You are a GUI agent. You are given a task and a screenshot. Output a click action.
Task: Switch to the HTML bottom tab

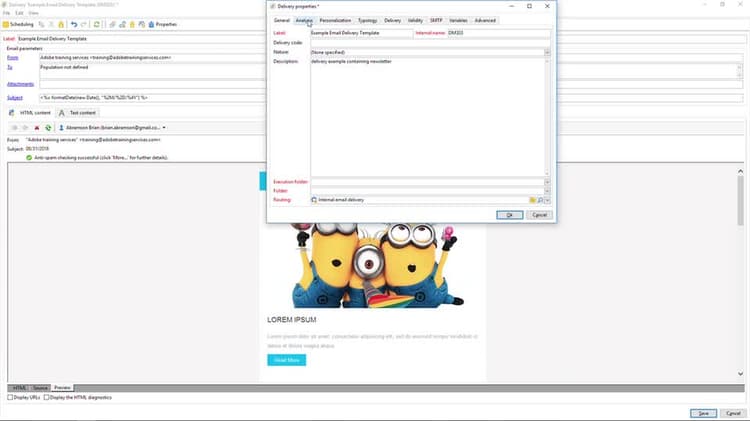(19, 388)
